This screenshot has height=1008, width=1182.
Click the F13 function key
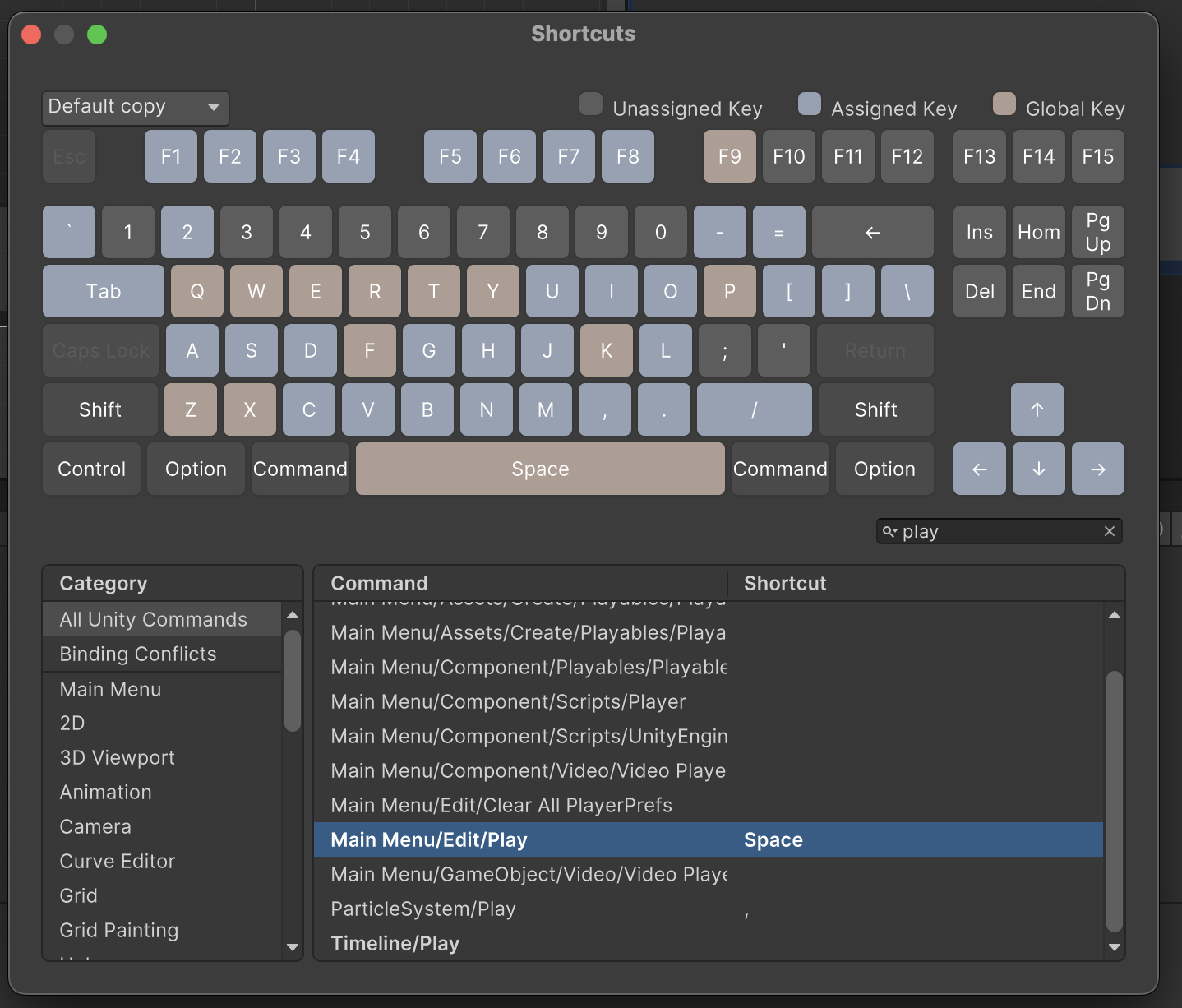(980, 156)
